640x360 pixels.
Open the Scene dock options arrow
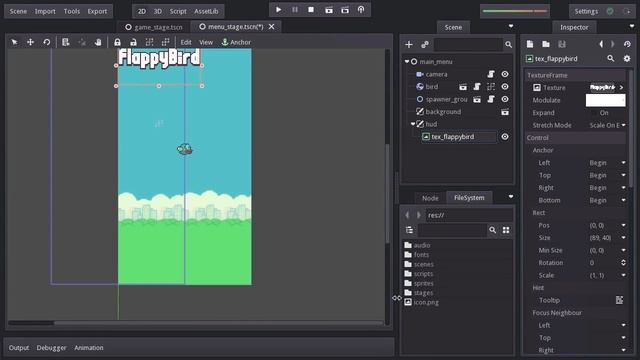click(x=511, y=26)
